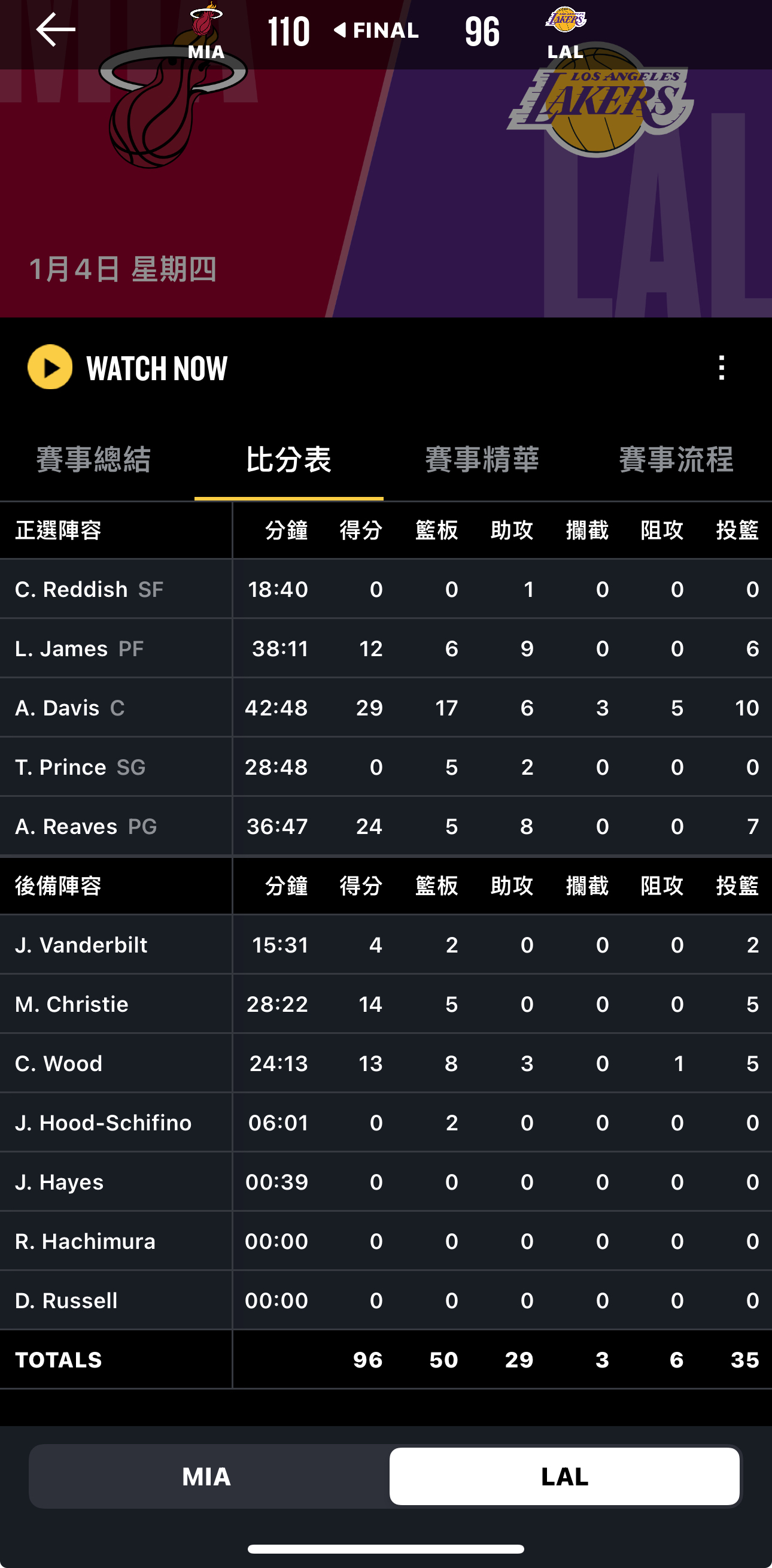
Task: Tap the small Lakers logo in header
Action: click(x=566, y=20)
